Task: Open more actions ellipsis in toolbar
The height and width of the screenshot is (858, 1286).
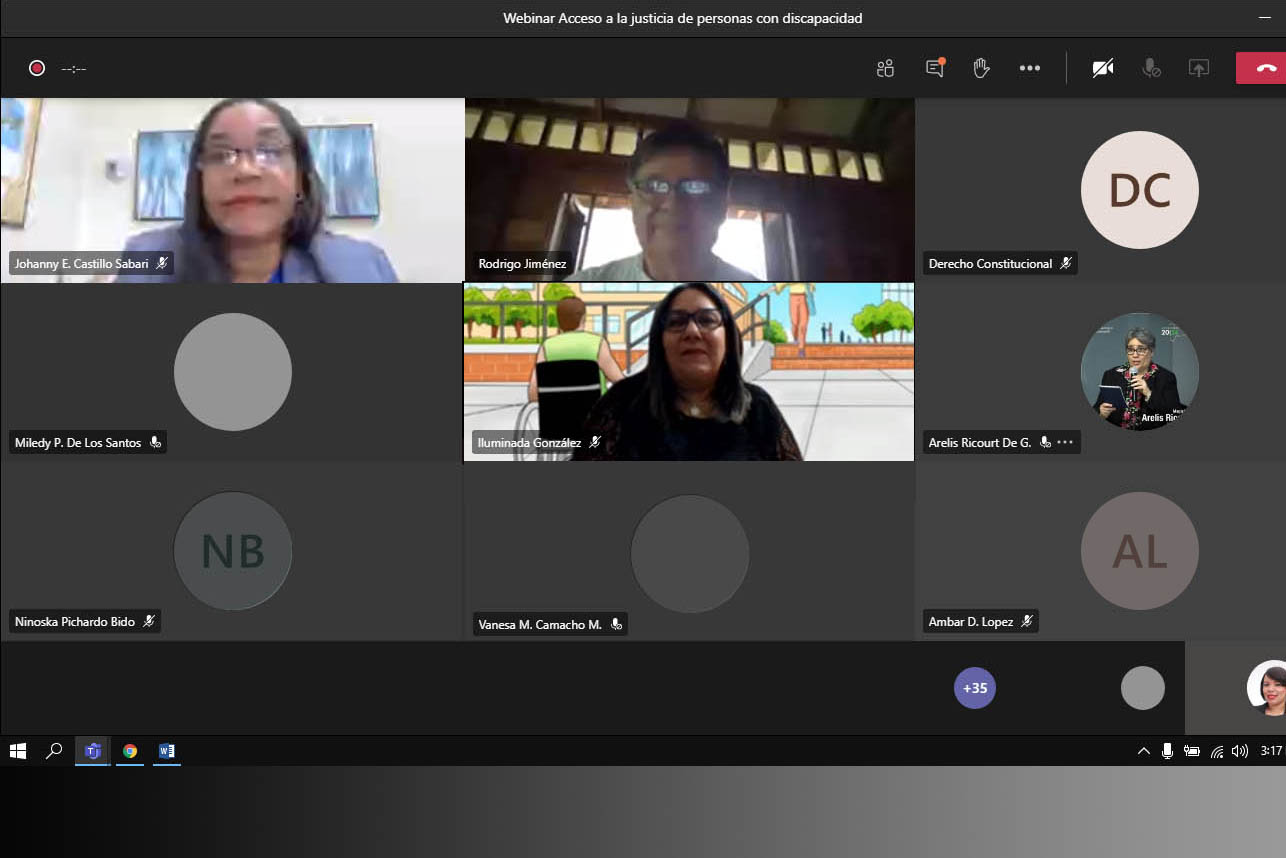Action: tap(1029, 68)
